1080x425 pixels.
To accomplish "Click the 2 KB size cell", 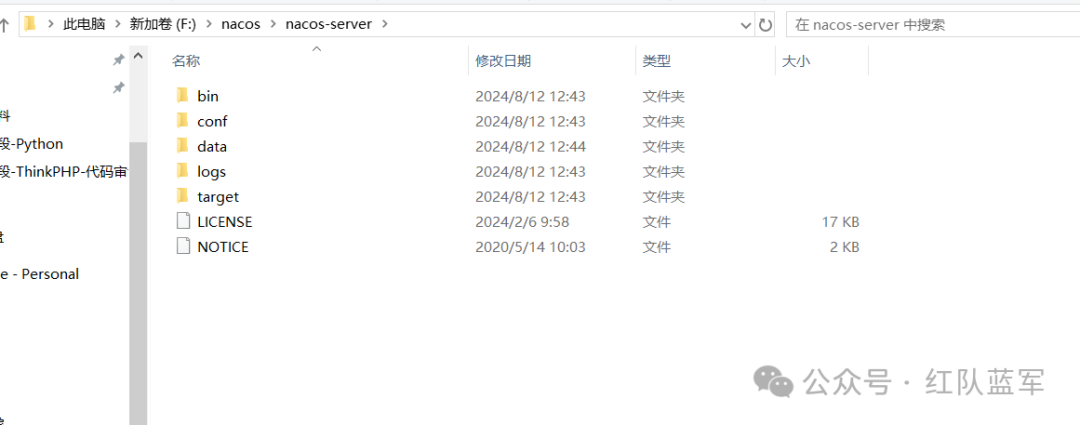I will (844, 247).
